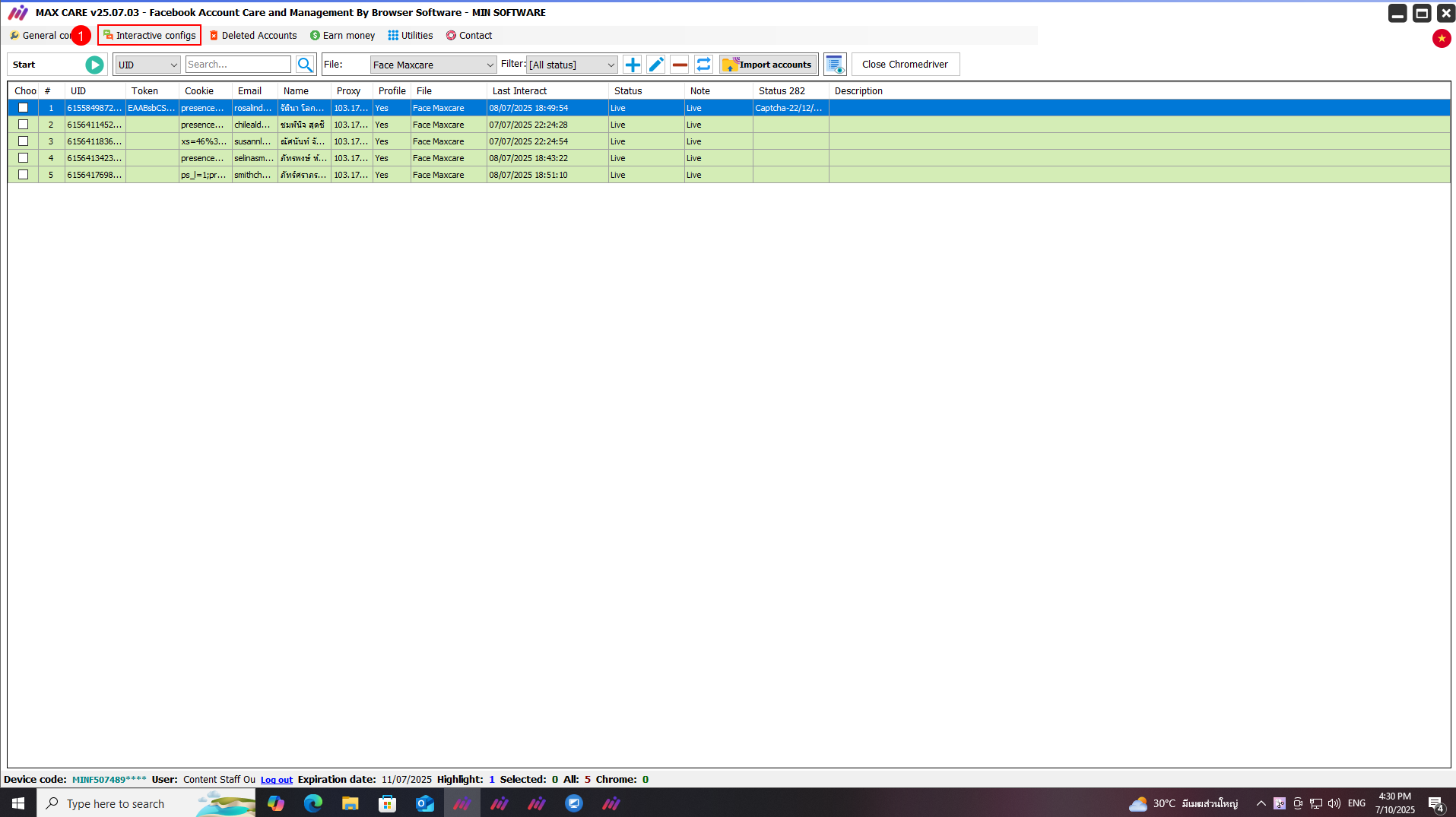Click the network tray icon
Screen dimensions: 1456x817
tap(1316, 803)
